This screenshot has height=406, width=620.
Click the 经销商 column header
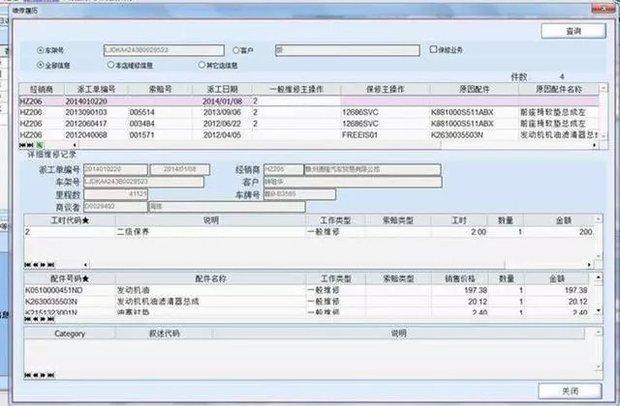tap(42, 89)
